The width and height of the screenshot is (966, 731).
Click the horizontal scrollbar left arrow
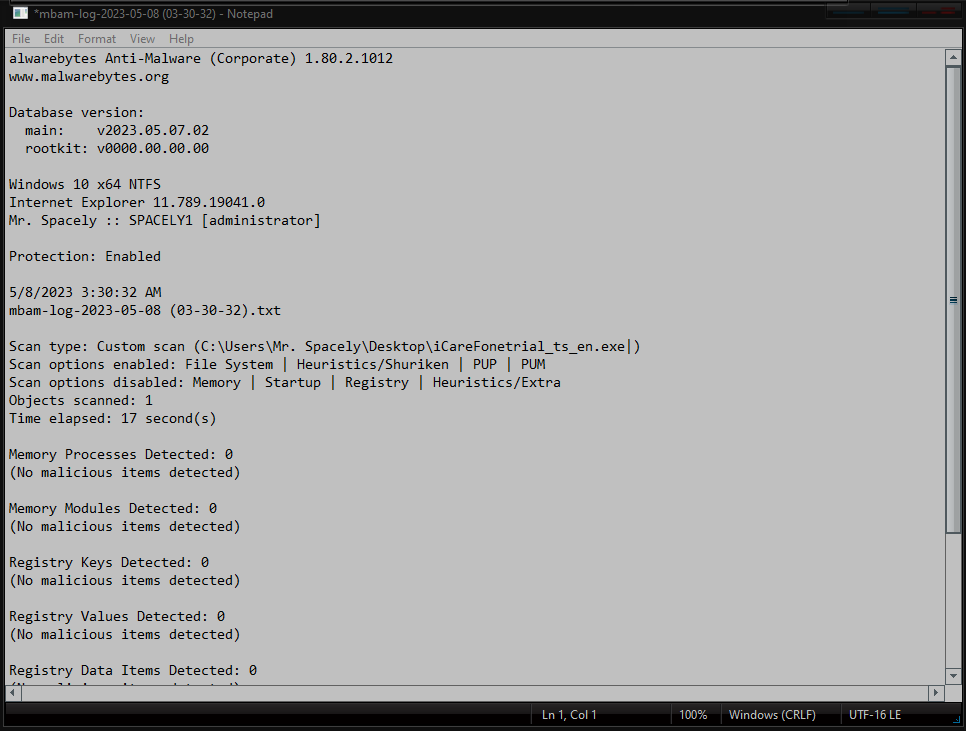[x=12, y=692]
